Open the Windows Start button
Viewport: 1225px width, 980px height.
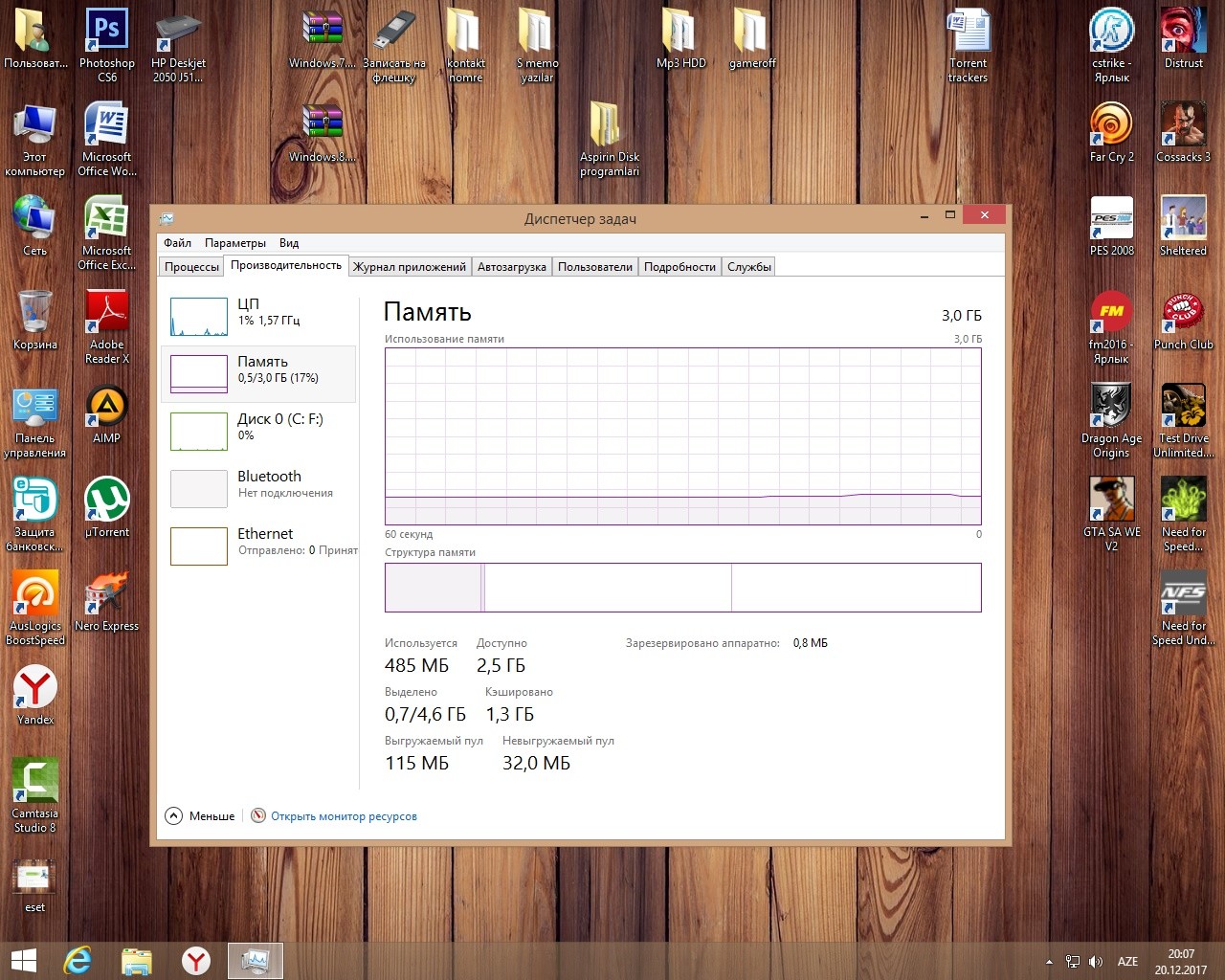tap(23, 961)
